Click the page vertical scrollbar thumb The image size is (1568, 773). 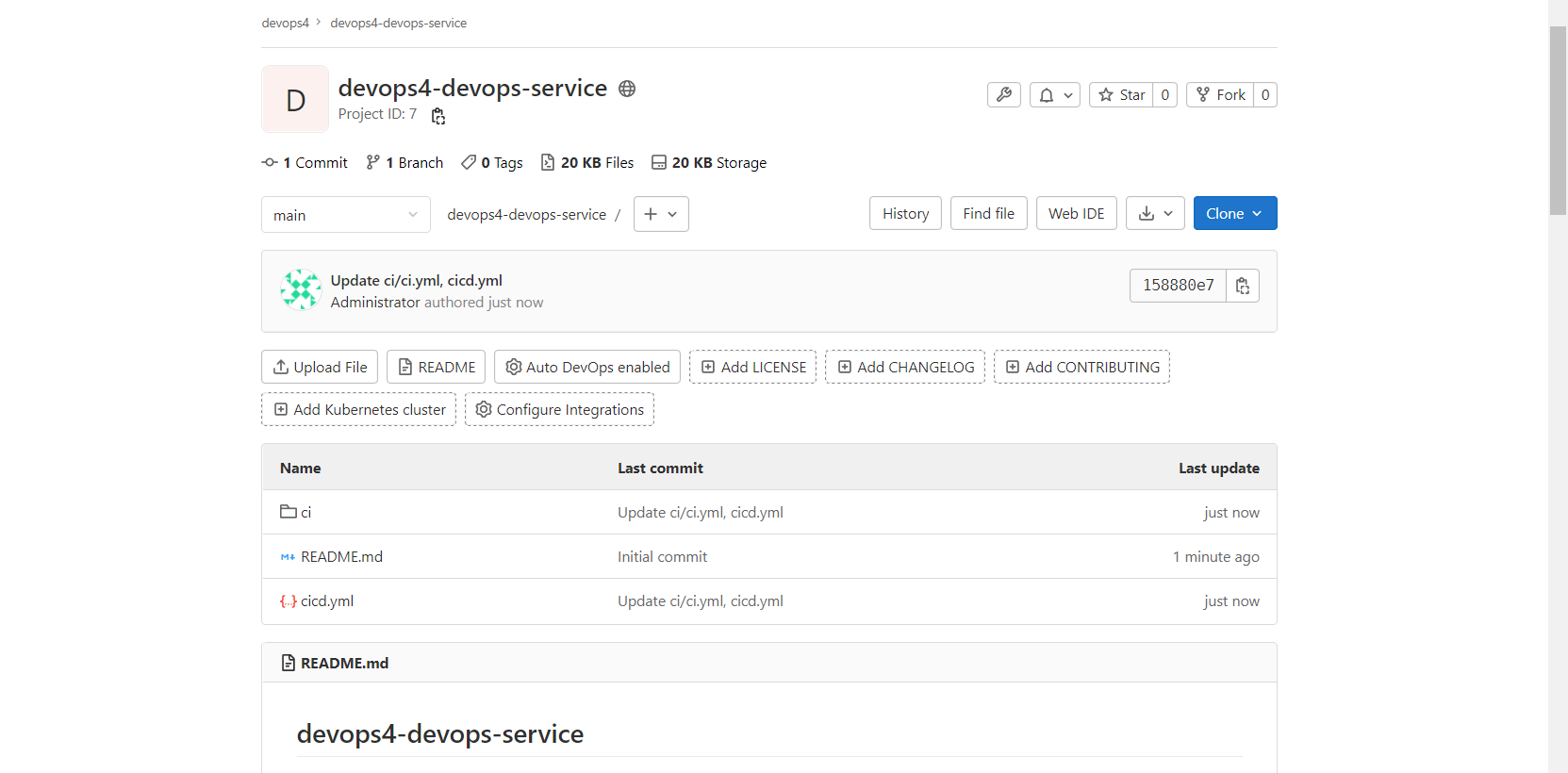[1558, 121]
